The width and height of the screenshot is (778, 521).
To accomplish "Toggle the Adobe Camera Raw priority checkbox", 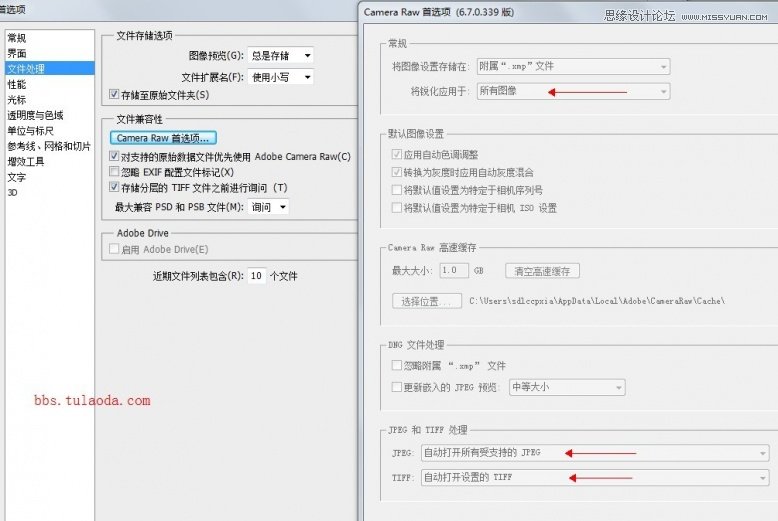I will [x=114, y=156].
